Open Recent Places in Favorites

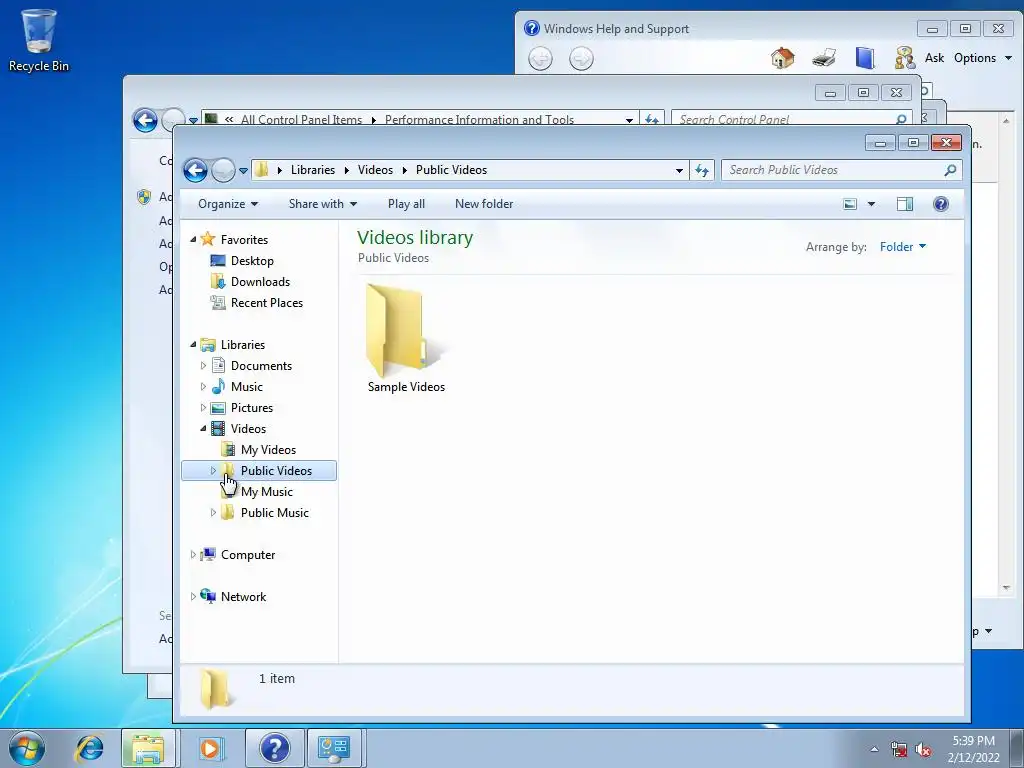coord(266,302)
